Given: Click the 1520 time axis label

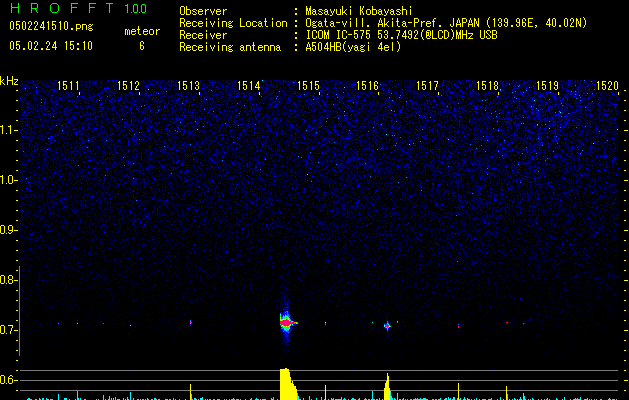Looking at the screenshot, I should [x=607, y=87].
